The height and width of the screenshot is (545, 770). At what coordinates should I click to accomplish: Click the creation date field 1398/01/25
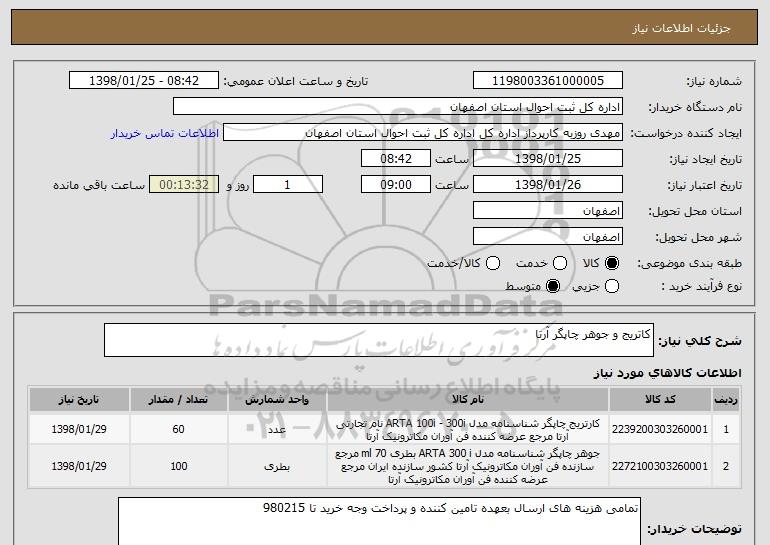[548, 159]
